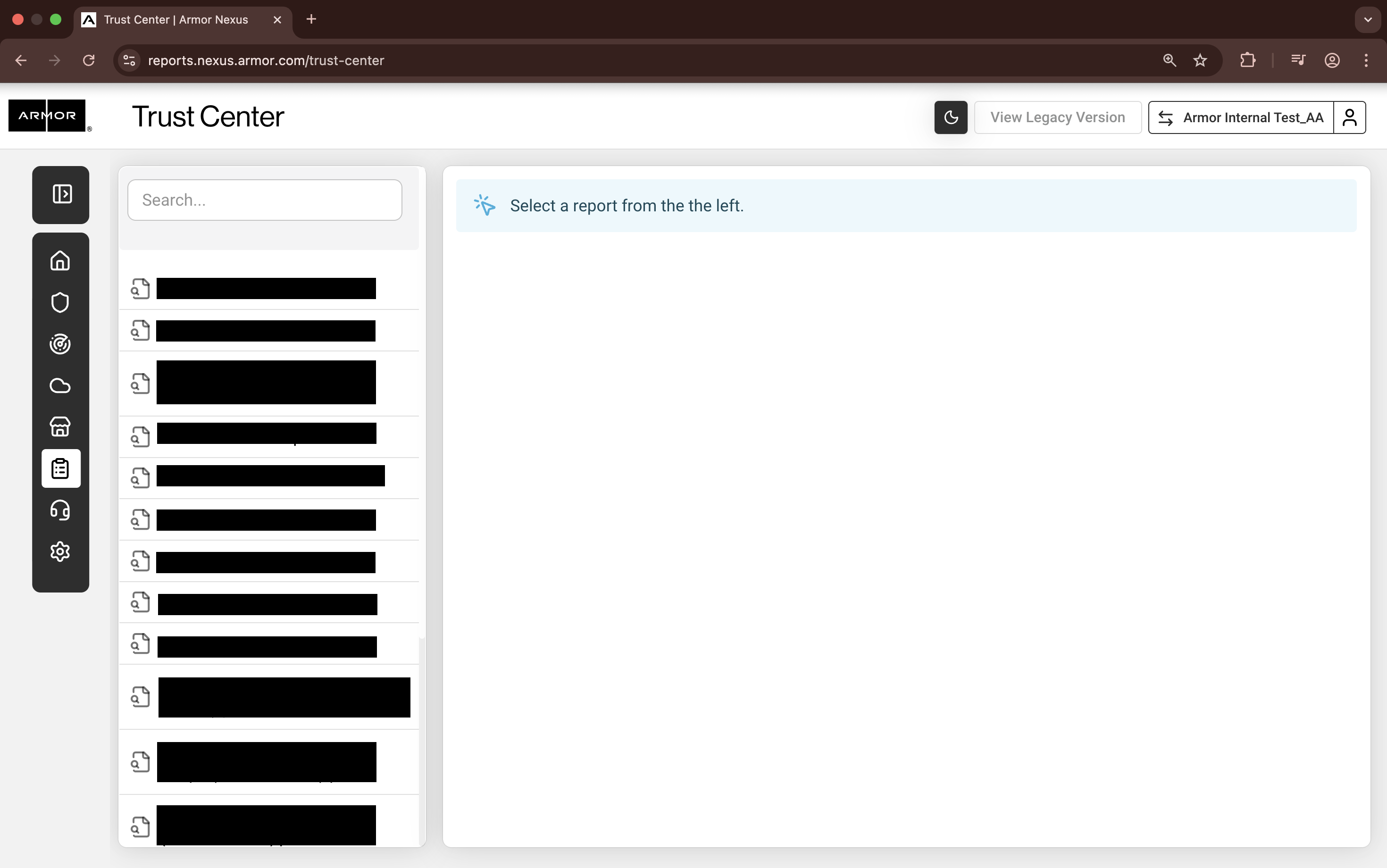Open the user profile icon
This screenshot has width=1387, height=868.
(1350, 117)
